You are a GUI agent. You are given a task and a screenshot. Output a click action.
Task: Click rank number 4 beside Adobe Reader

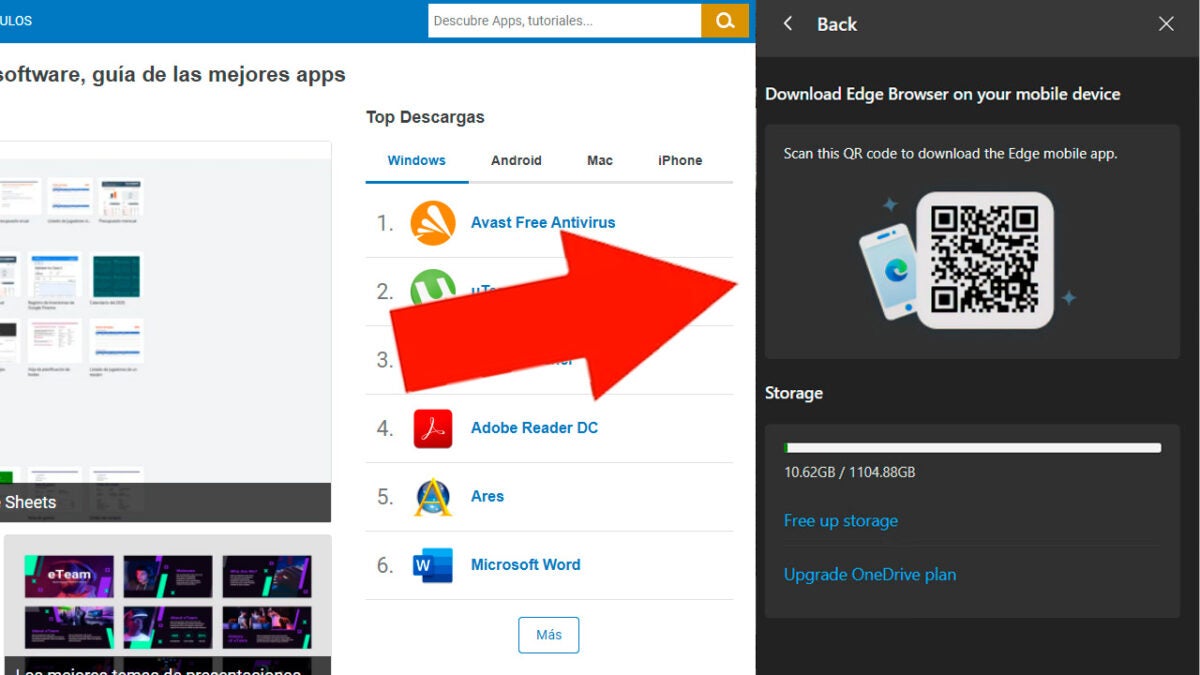click(385, 428)
